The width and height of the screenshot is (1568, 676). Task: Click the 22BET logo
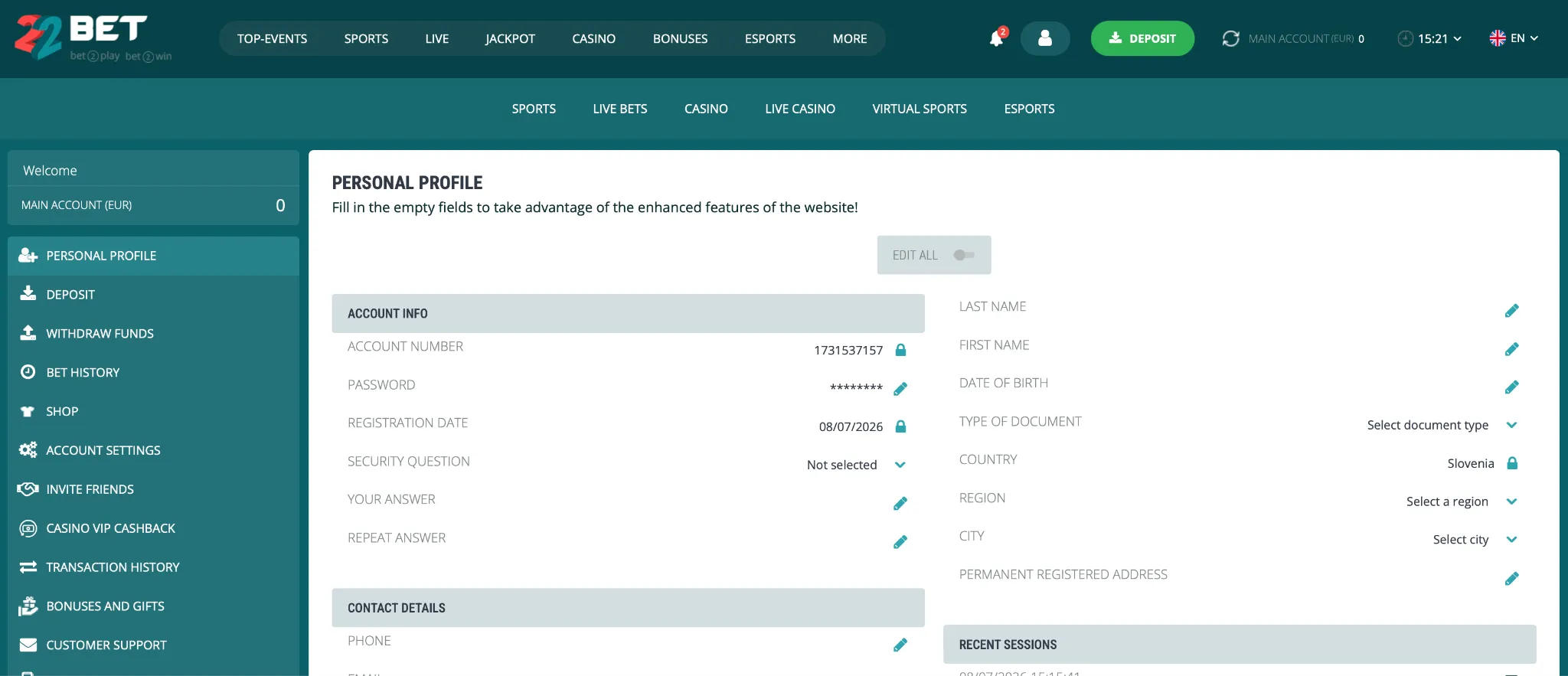[x=93, y=38]
